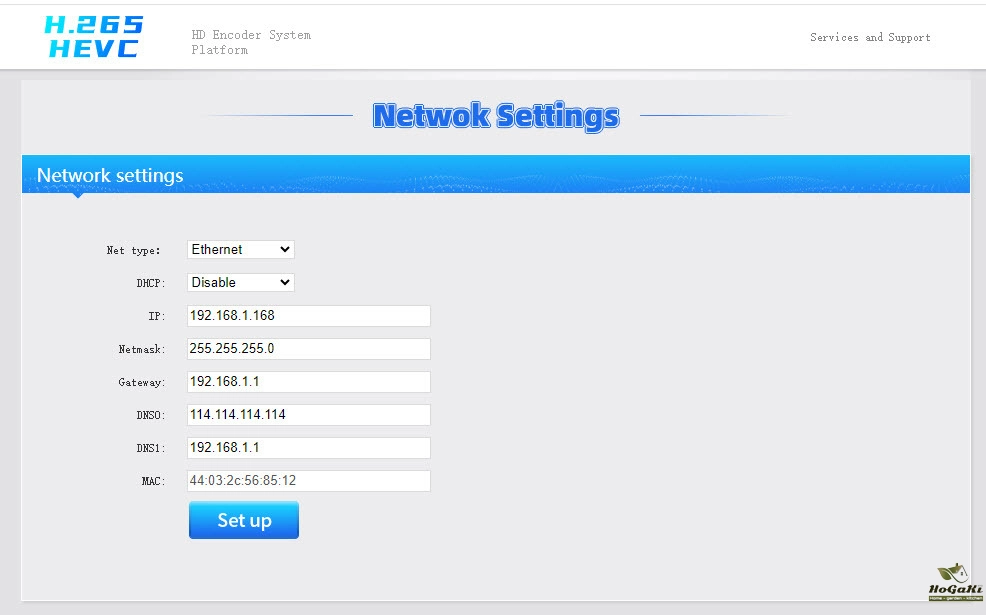Viewport: 986px width, 615px height.
Task: Click the Gateway label text
Action: click(x=142, y=382)
